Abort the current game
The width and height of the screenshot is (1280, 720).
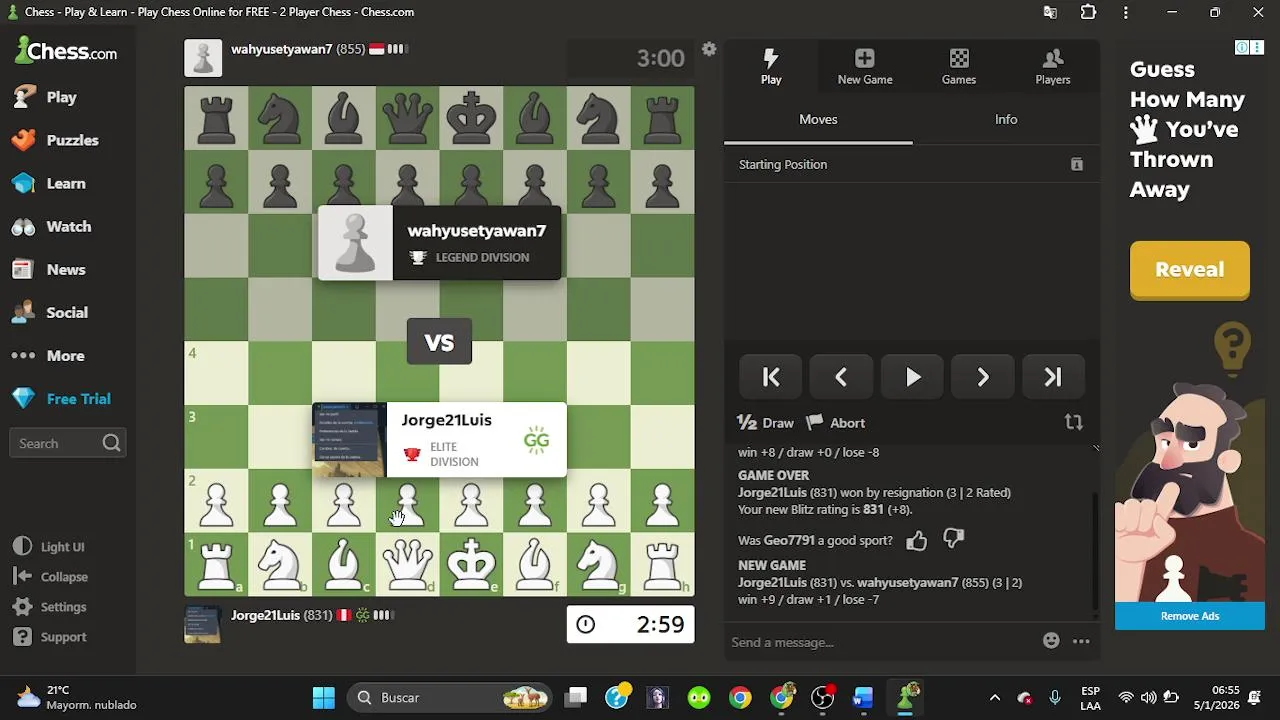(836, 423)
